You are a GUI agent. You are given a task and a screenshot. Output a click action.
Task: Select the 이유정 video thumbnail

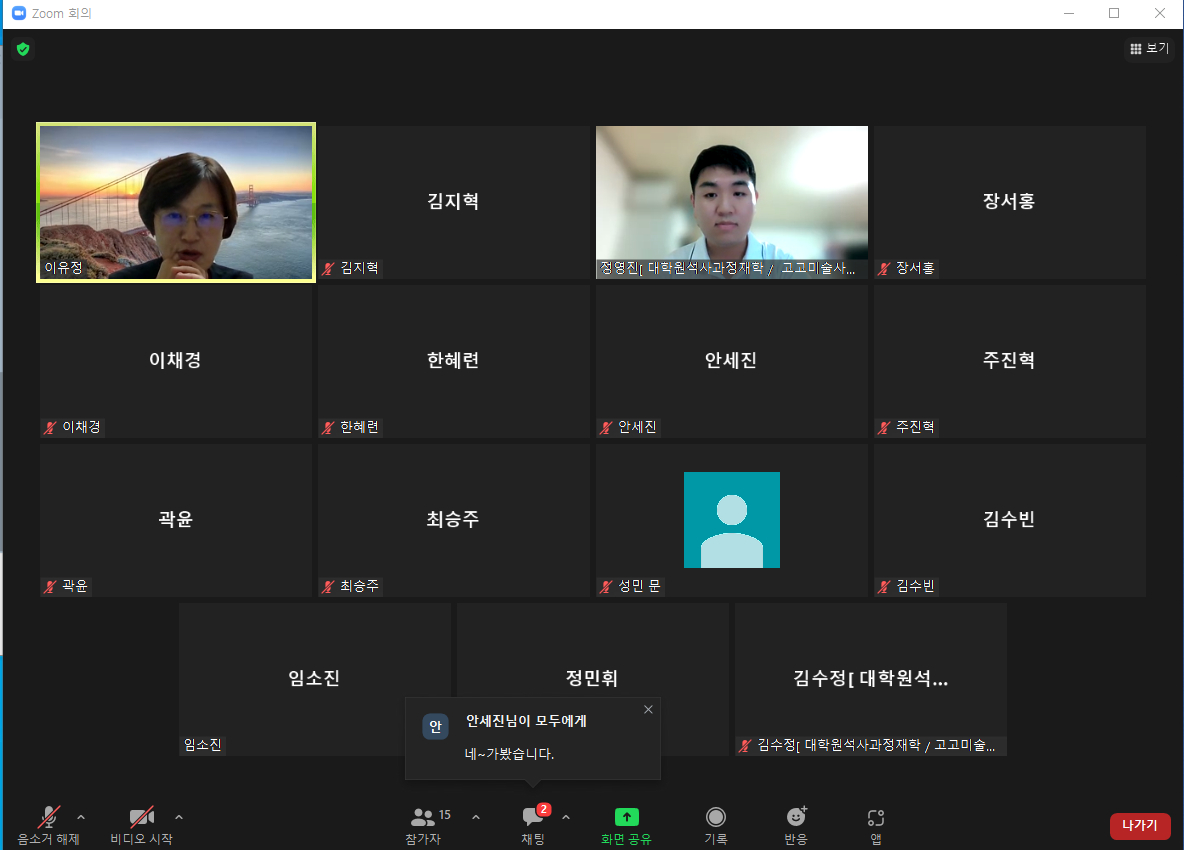coord(176,203)
